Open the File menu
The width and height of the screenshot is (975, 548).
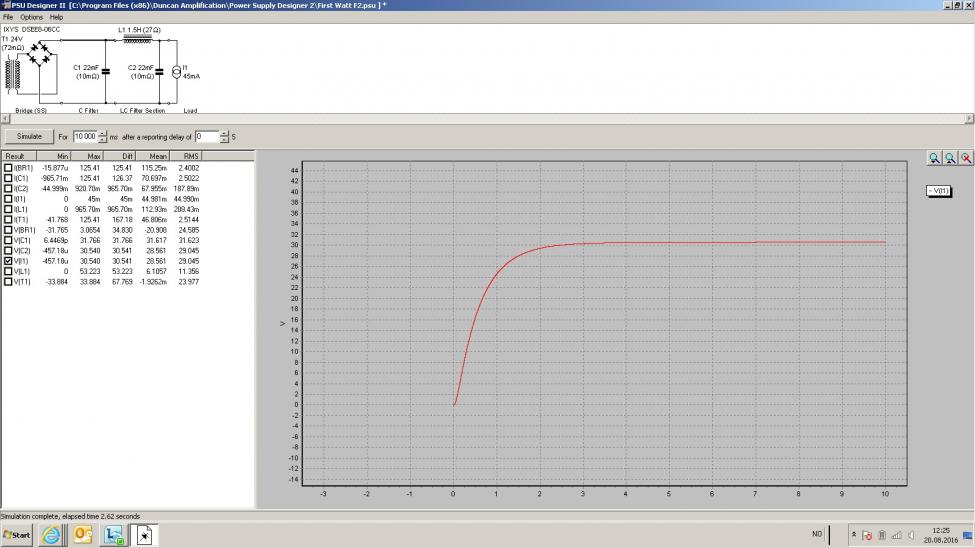pyautogui.click(x=8, y=17)
